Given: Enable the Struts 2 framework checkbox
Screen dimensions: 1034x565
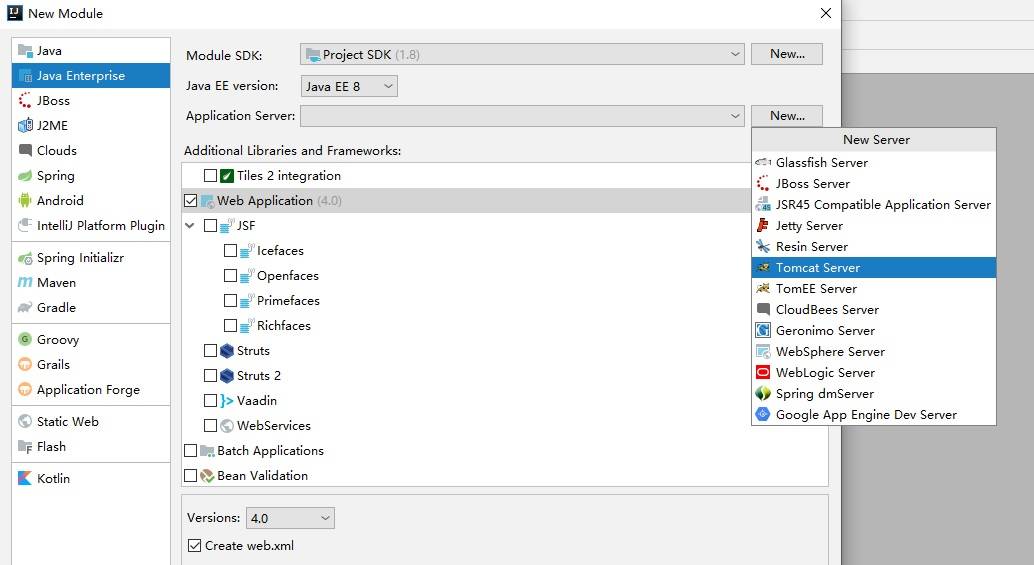Looking at the screenshot, I should pos(210,376).
